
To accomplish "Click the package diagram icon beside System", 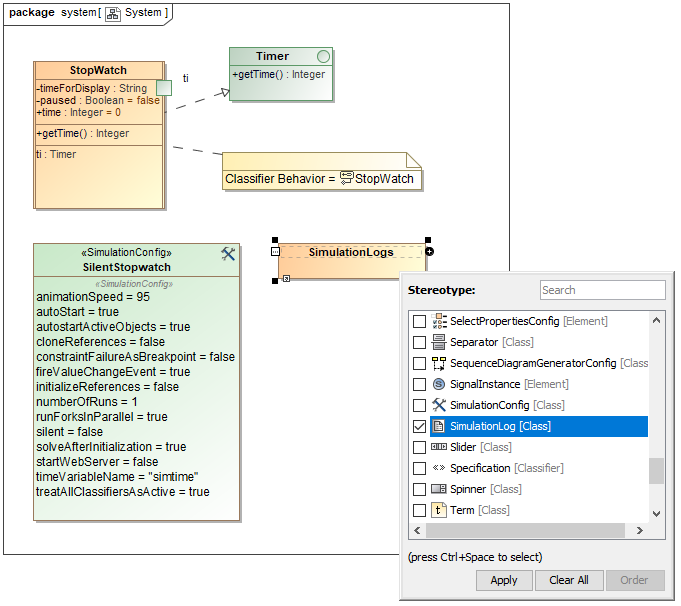I will tap(114, 12).
